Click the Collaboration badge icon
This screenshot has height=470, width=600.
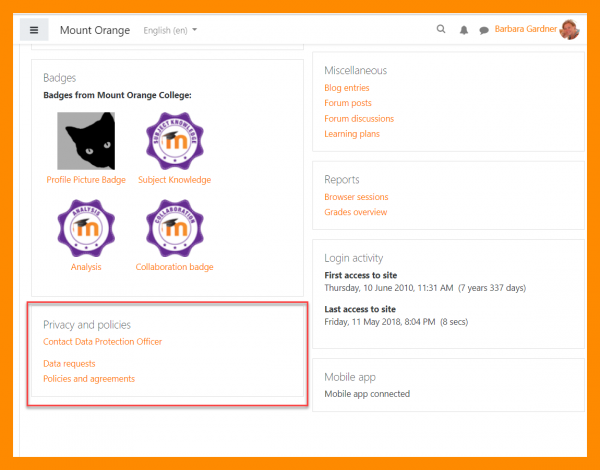(x=174, y=229)
